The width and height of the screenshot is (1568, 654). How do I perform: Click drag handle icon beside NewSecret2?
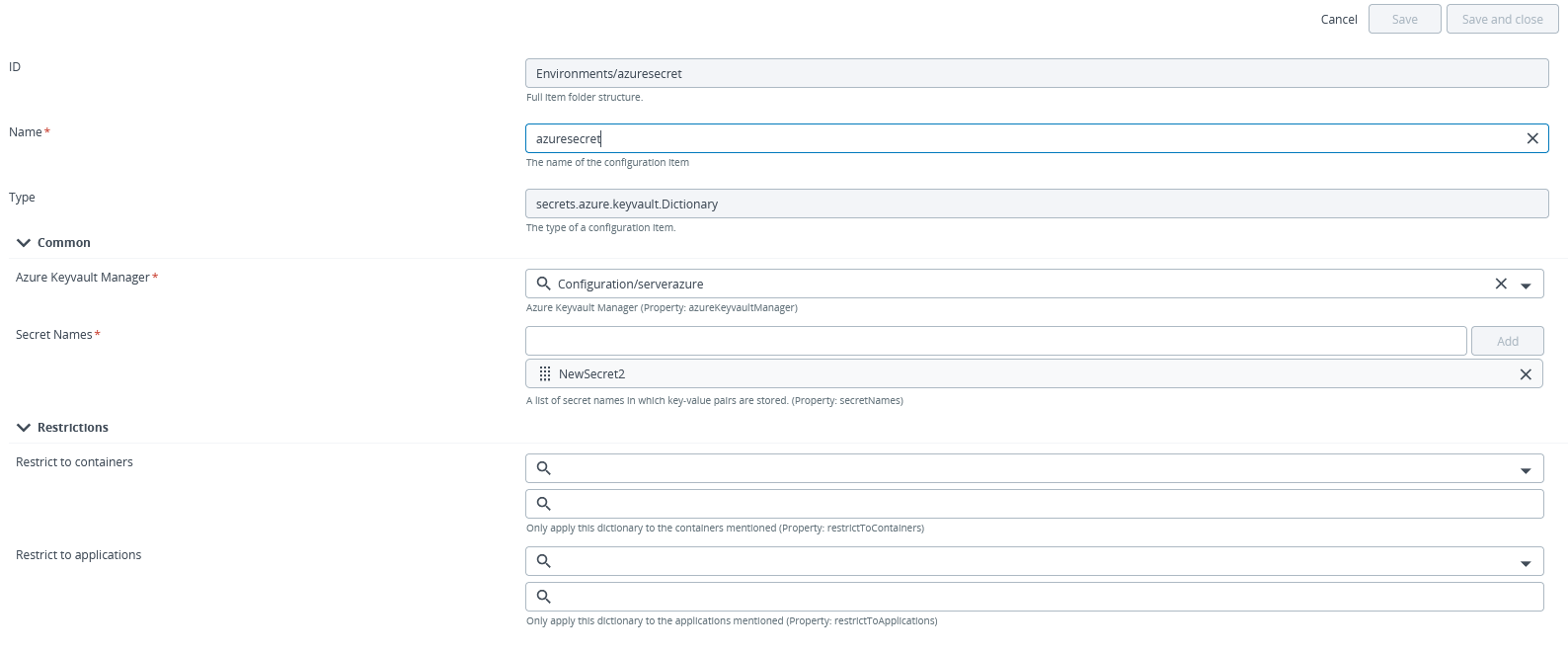545,374
